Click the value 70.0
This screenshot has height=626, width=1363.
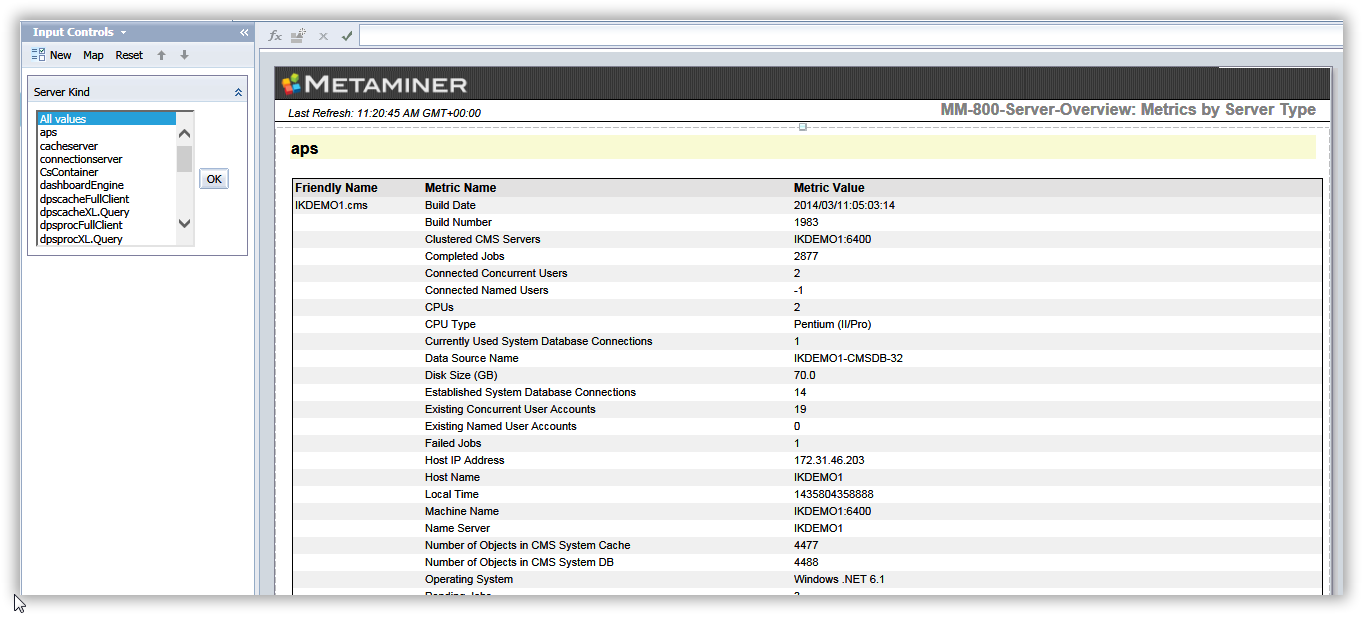point(805,375)
